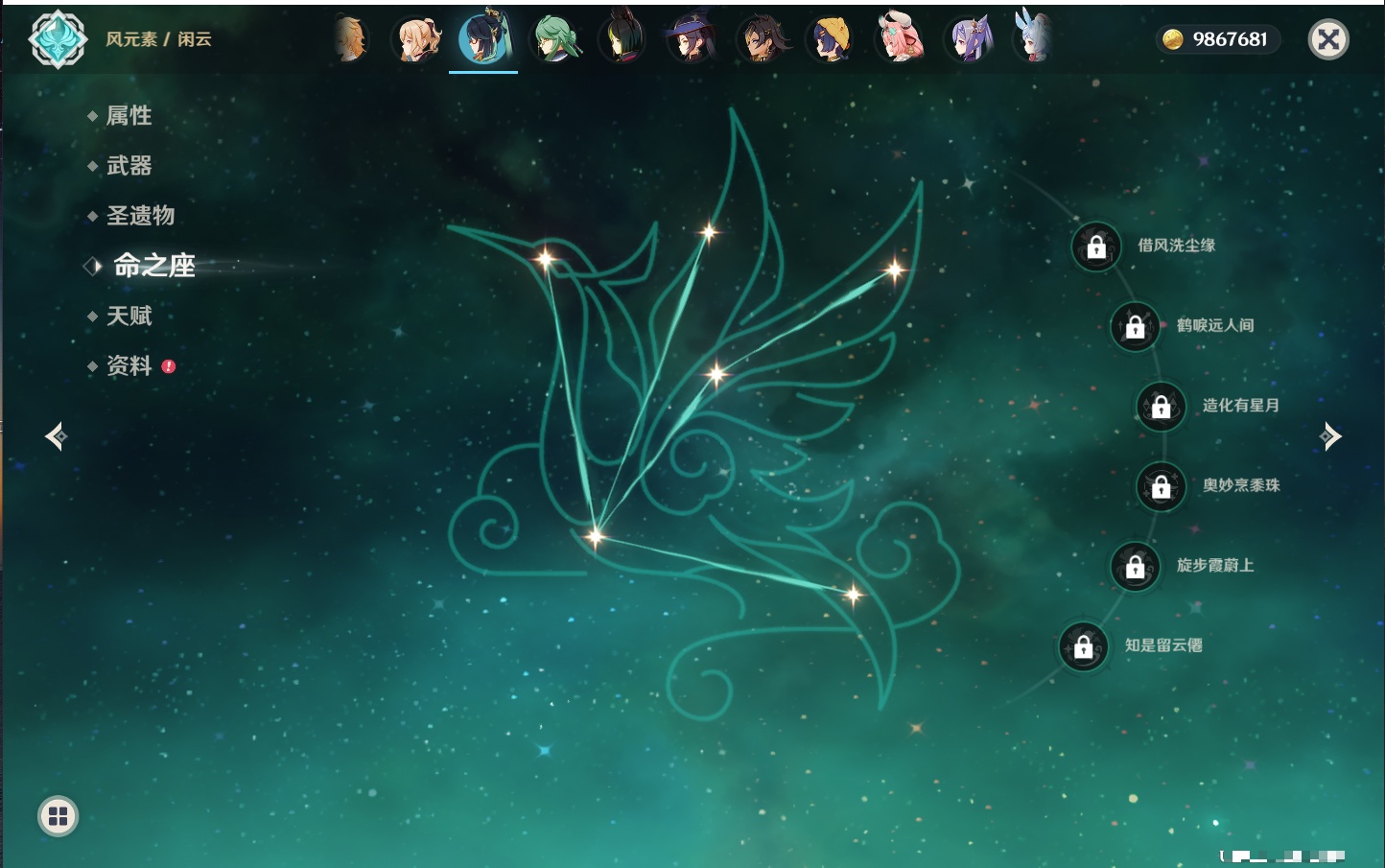Open locked constellation icon beside 造化有星月
The image size is (1385, 868).
click(1162, 407)
